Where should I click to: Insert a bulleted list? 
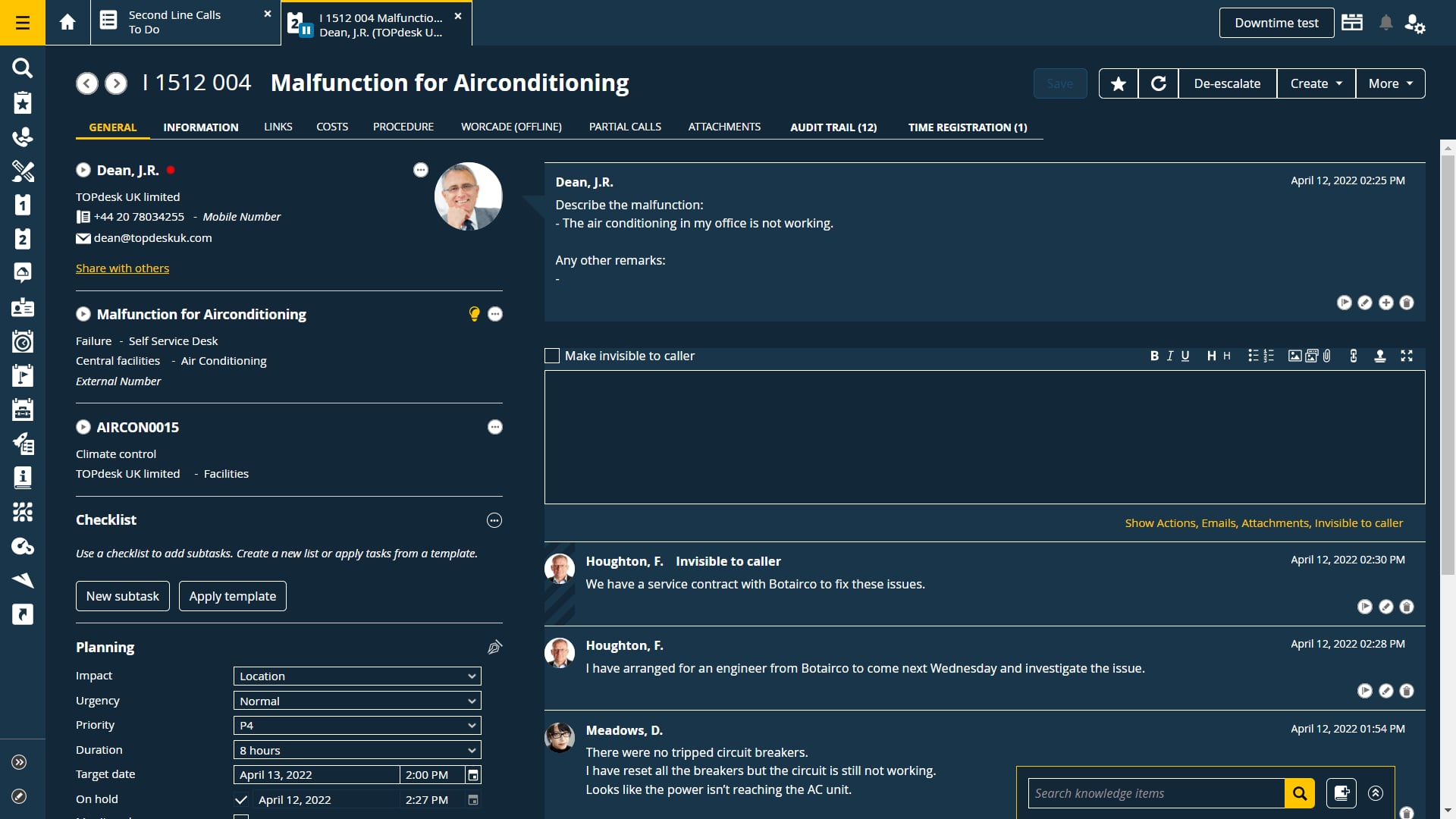click(x=1253, y=356)
